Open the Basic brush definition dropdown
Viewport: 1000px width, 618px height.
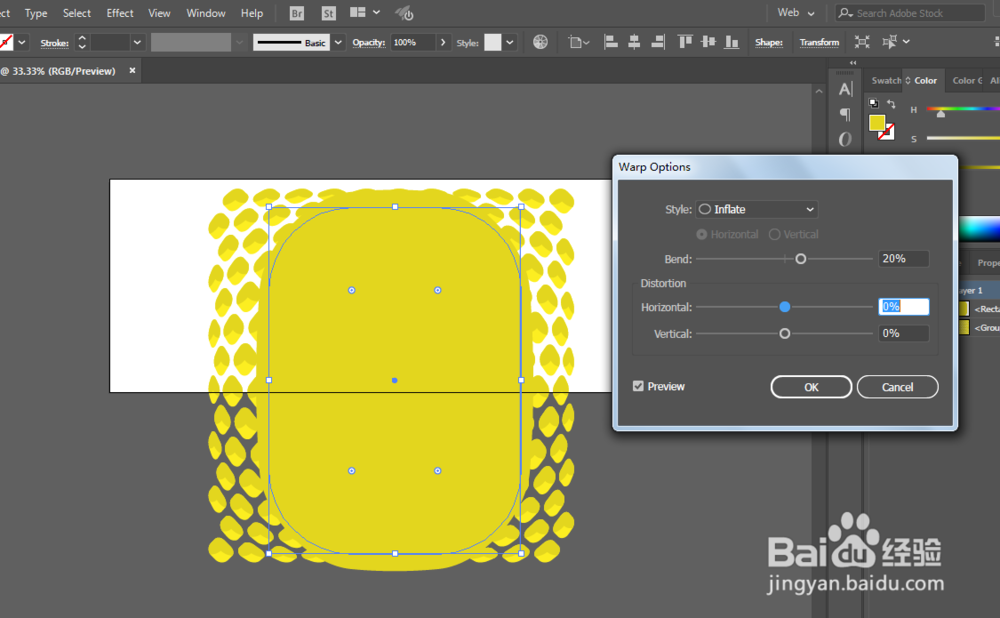(x=338, y=42)
